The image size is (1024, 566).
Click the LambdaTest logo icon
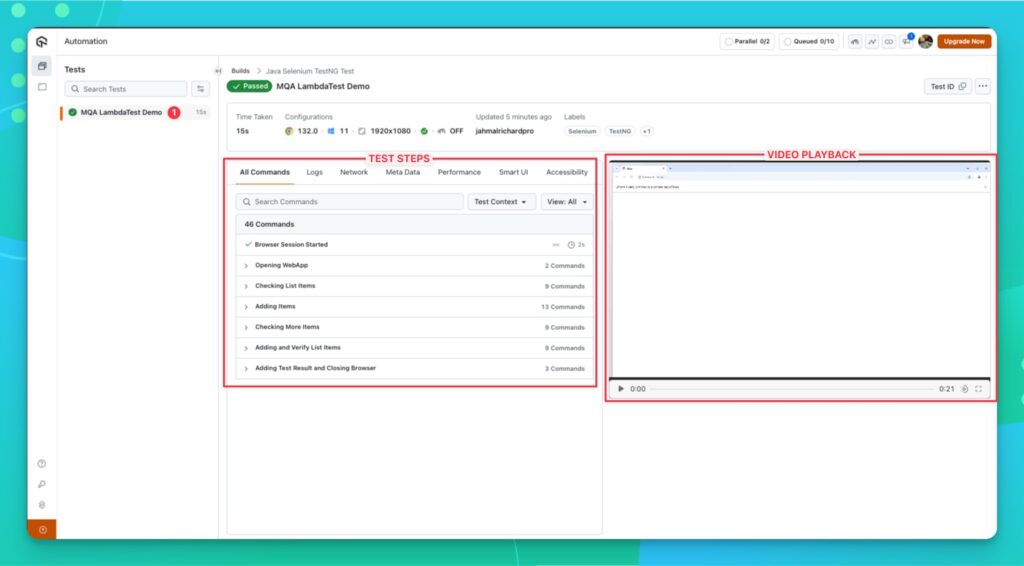pos(42,41)
